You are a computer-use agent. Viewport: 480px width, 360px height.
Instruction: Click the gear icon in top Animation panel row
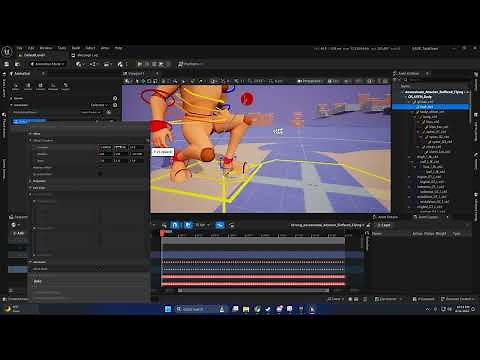[115, 98]
